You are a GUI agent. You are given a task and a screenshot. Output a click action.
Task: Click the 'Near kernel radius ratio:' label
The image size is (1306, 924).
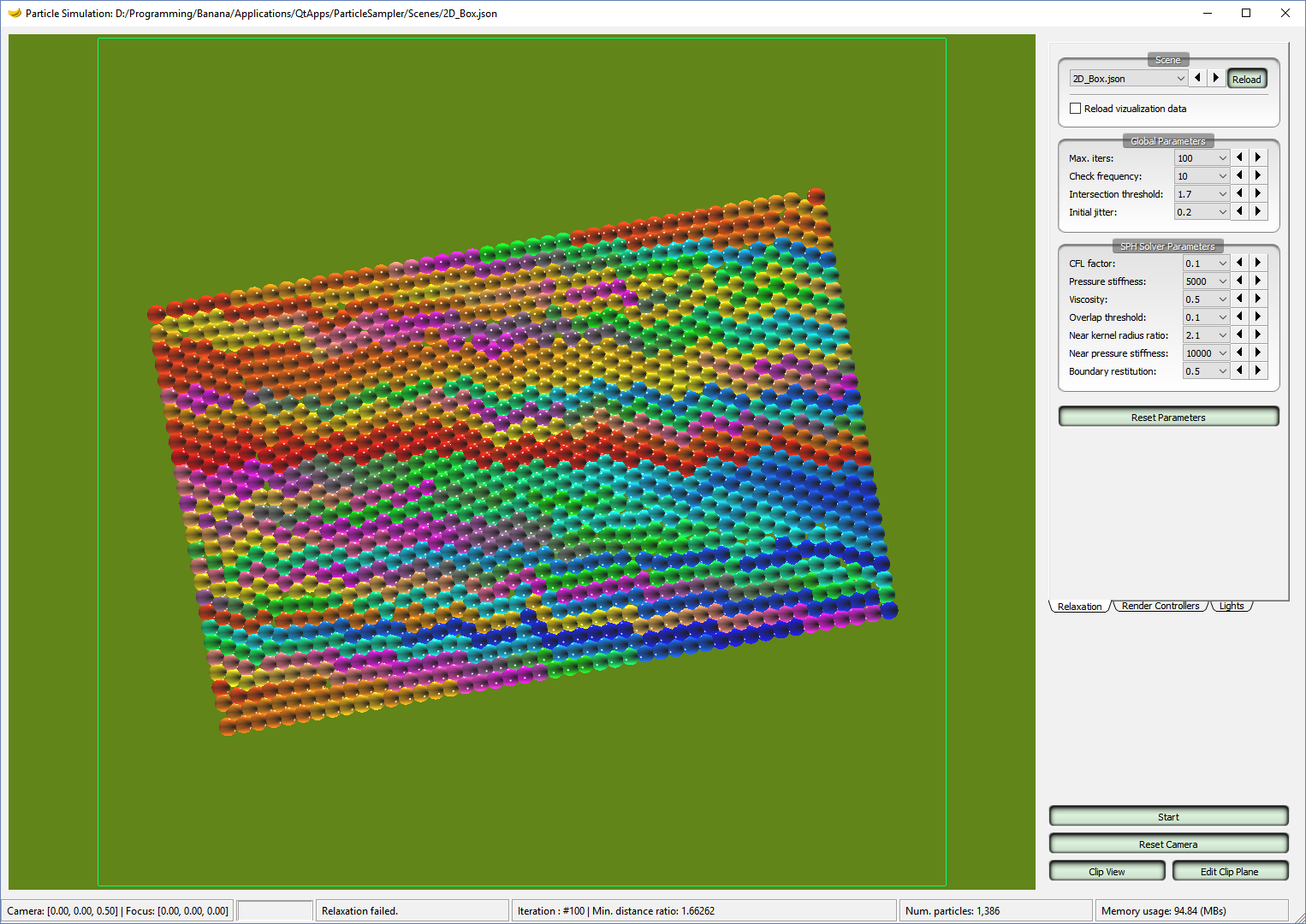click(1118, 335)
